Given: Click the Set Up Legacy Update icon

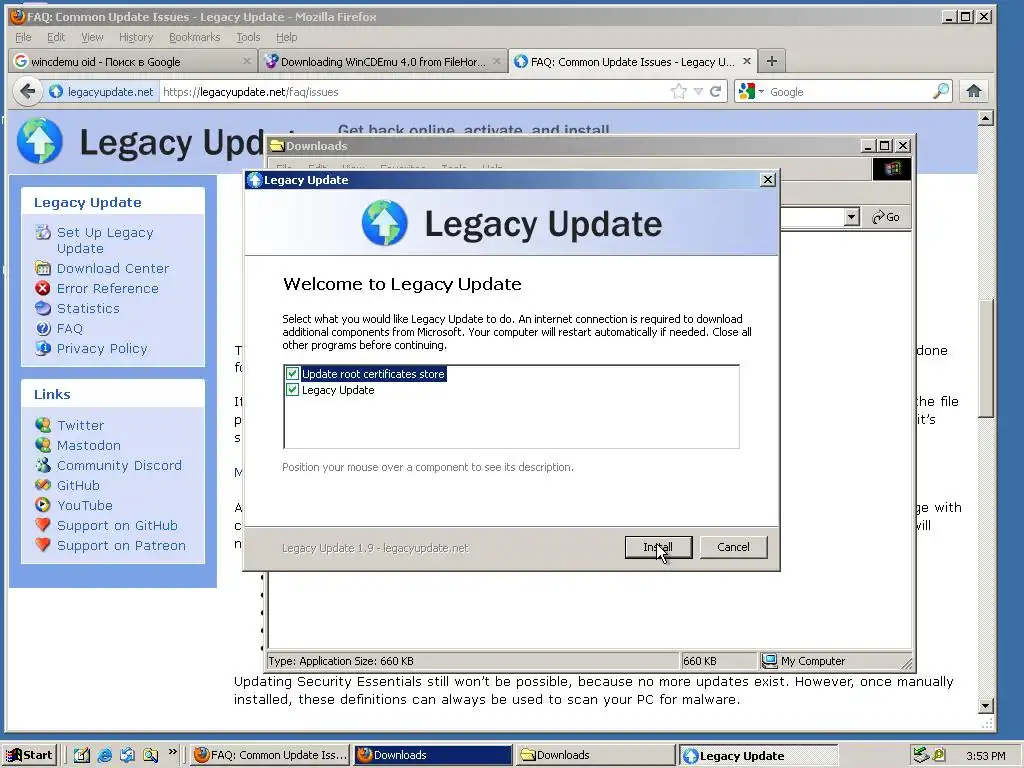Looking at the screenshot, I should pyautogui.click(x=43, y=232).
